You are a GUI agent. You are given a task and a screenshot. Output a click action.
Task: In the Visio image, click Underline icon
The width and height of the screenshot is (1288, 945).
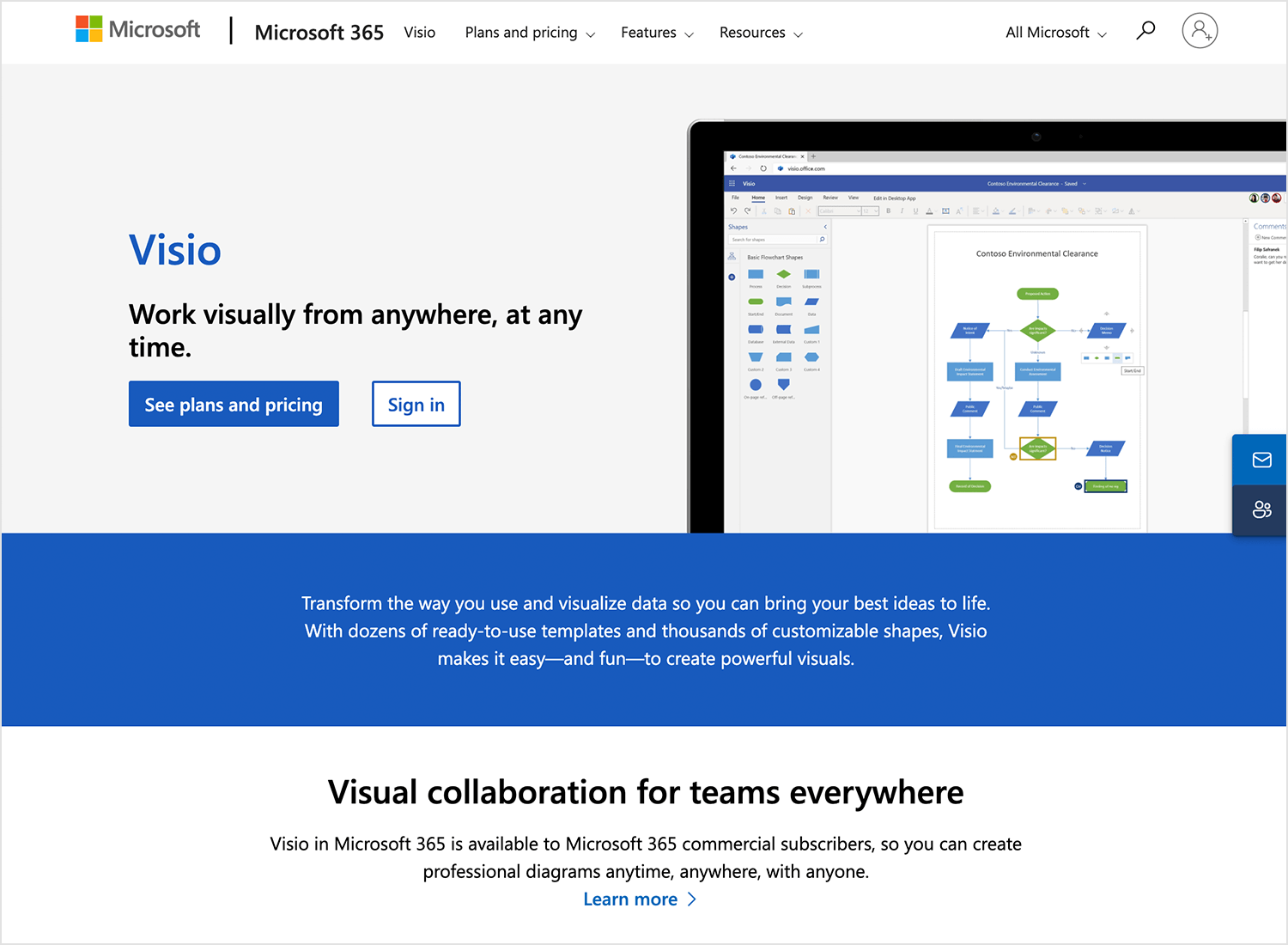(915, 210)
